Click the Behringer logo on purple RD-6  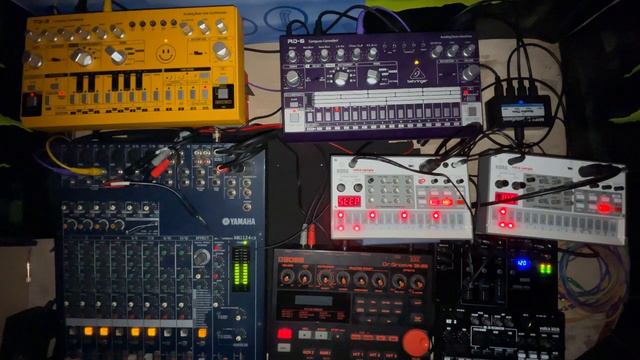[418, 76]
